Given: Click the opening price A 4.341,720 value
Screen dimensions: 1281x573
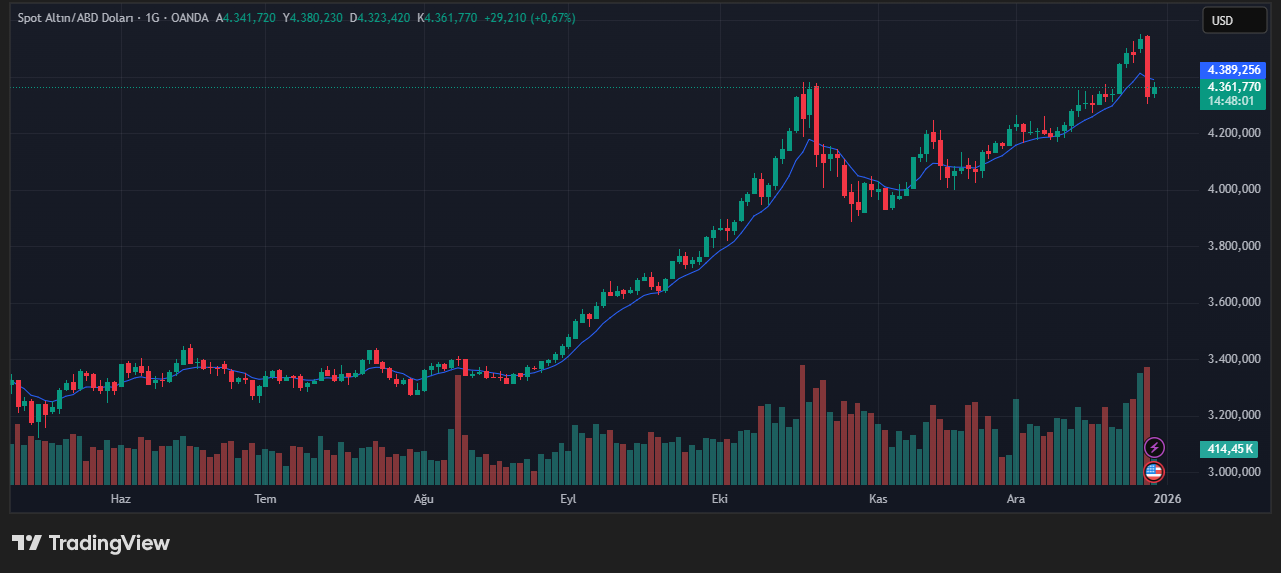Looking at the screenshot, I should (x=245, y=18).
